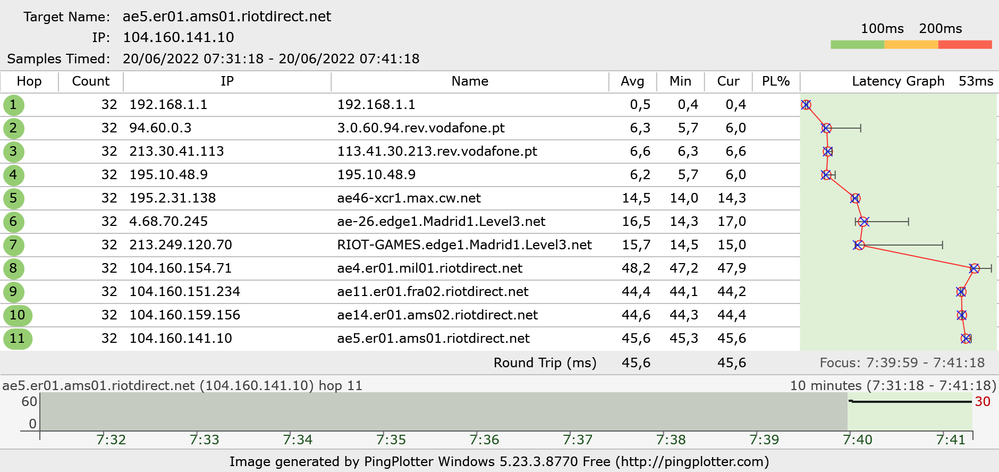Viewport: 999px width, 472px height.
Task: Click the orange 200ms legend swatch
Action: tap(911, 44)
